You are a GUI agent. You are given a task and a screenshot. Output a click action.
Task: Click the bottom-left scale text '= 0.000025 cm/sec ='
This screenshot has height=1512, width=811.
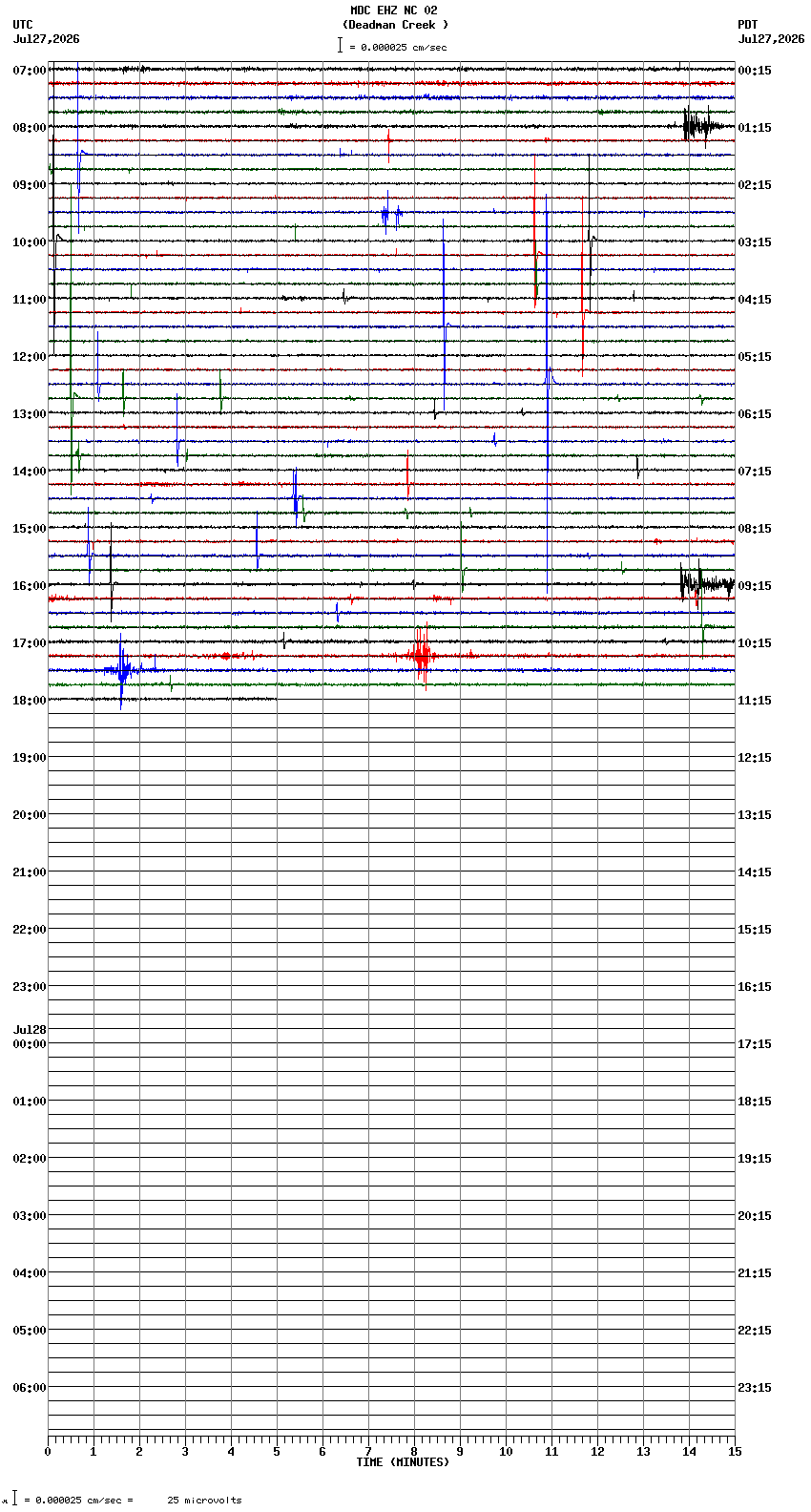(x=78, y=1501)
